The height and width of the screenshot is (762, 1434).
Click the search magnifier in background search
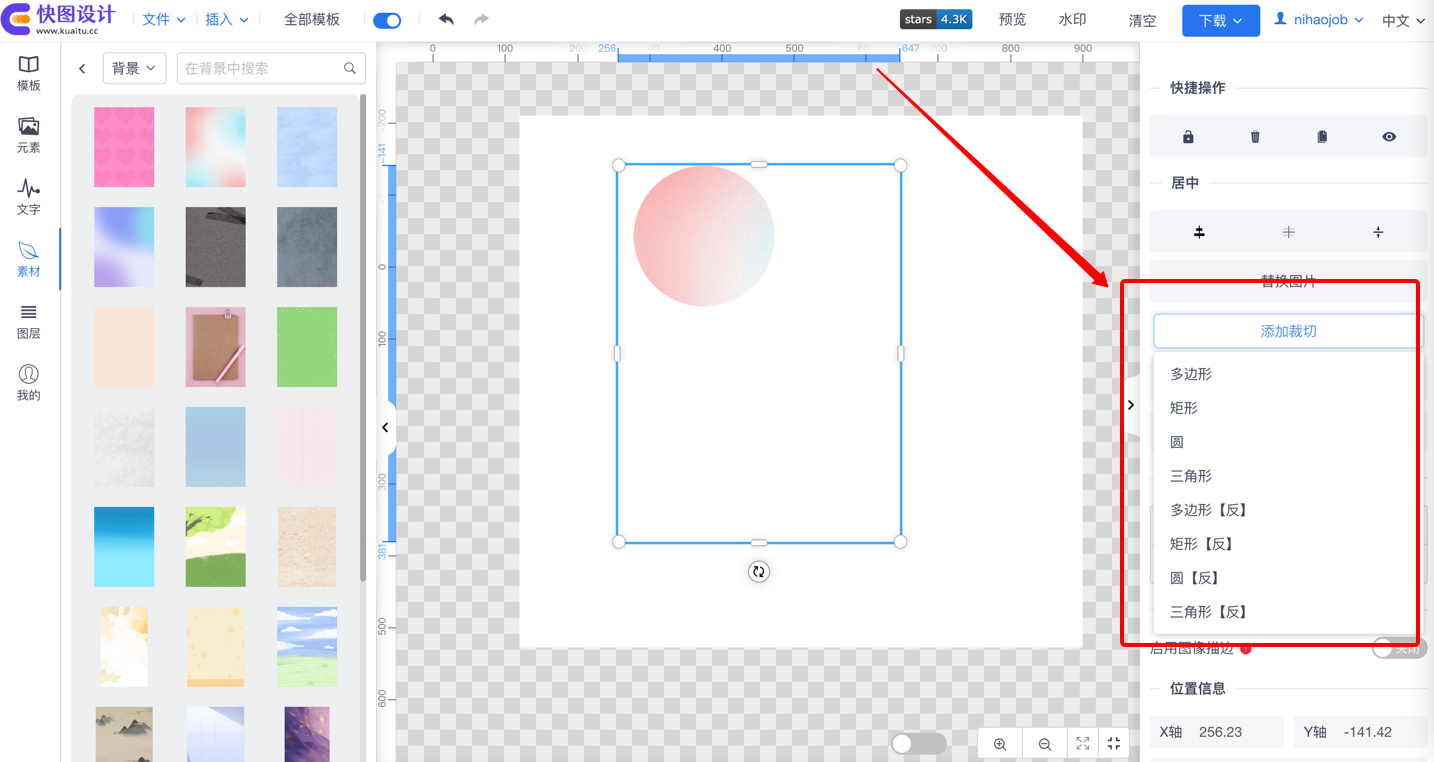pos(350,68)
